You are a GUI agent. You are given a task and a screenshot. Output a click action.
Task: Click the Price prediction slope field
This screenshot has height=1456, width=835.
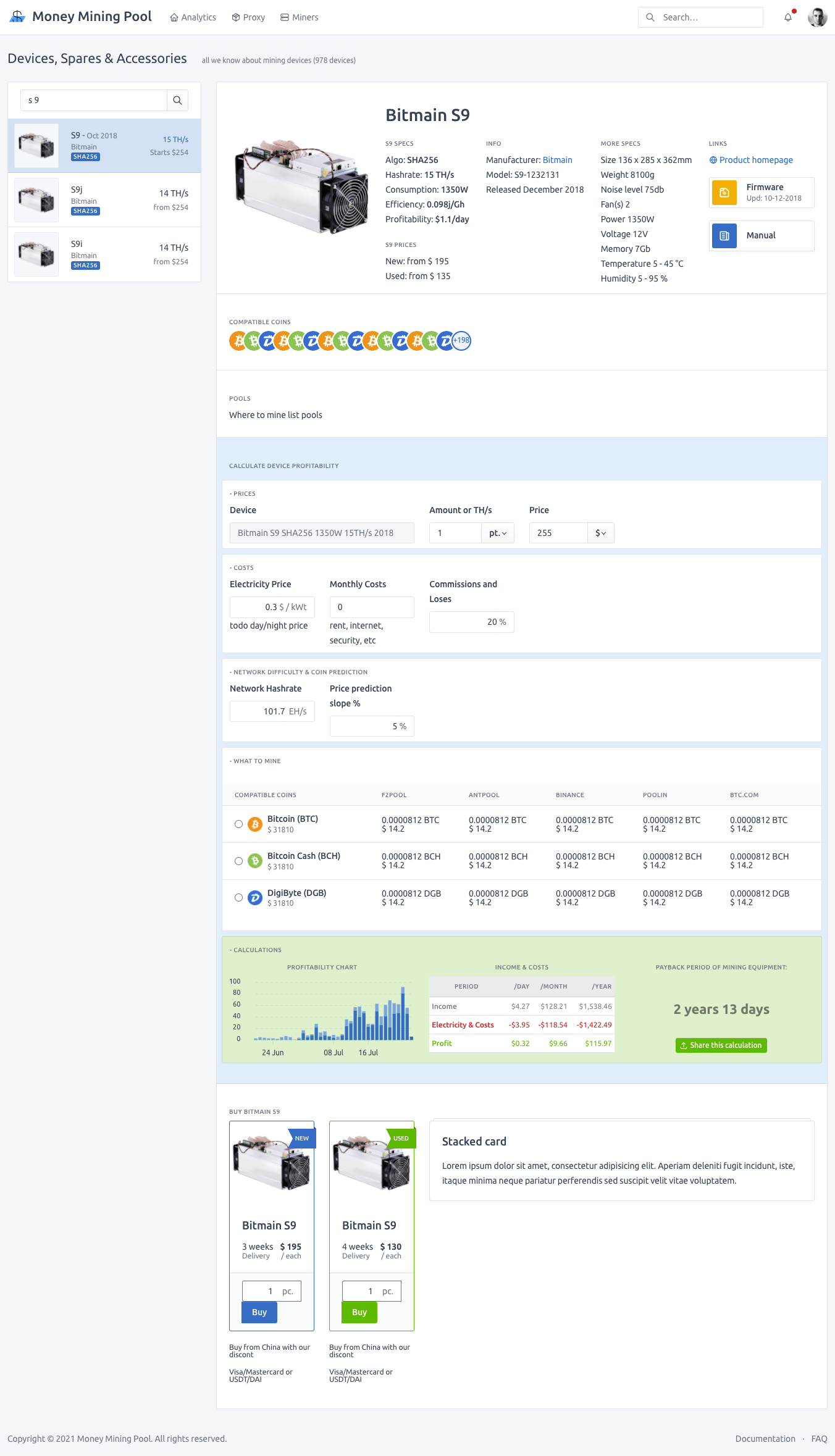click(x=372, y=726)
